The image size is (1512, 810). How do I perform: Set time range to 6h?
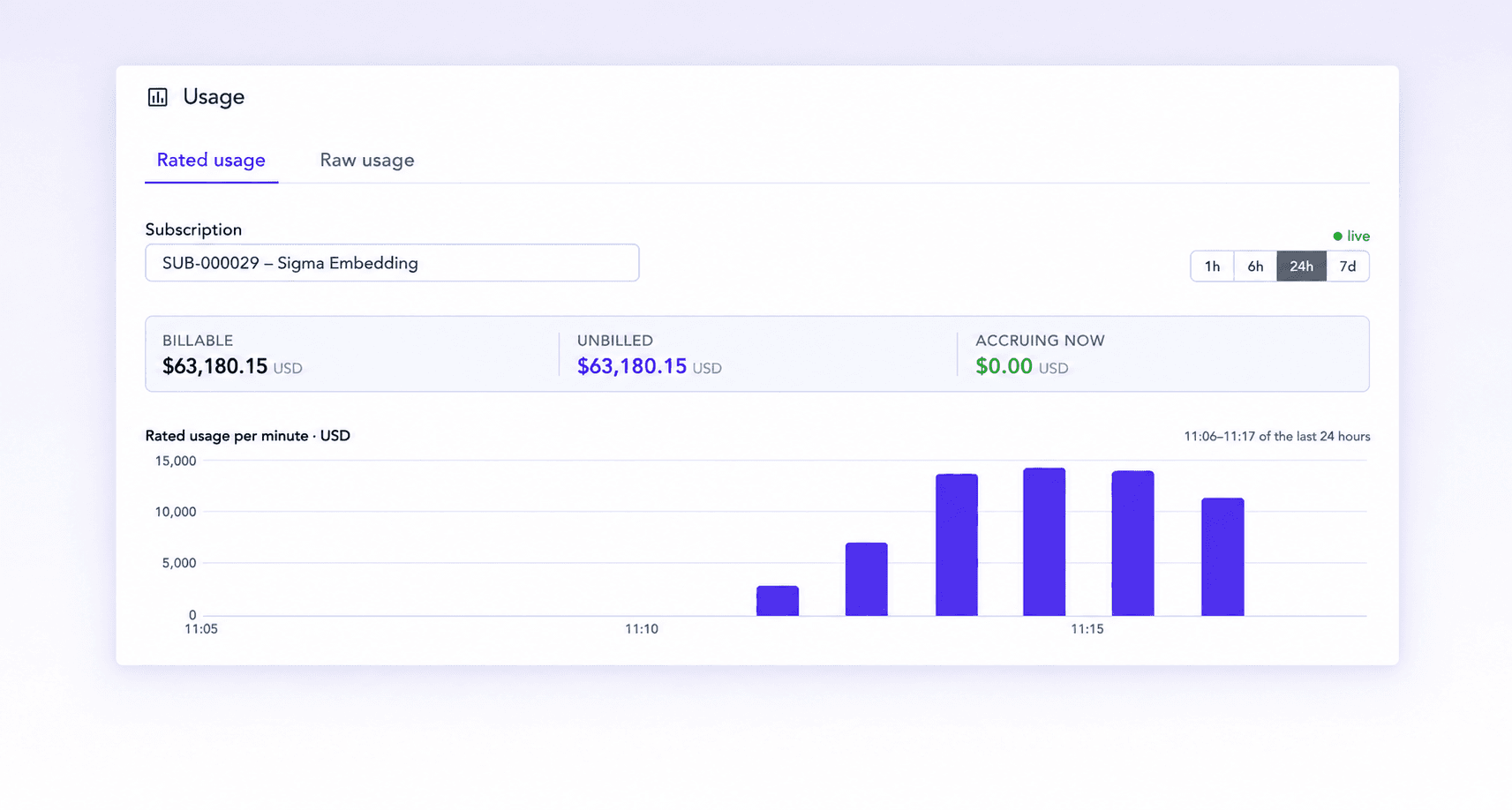click(x=1255, y=266)
